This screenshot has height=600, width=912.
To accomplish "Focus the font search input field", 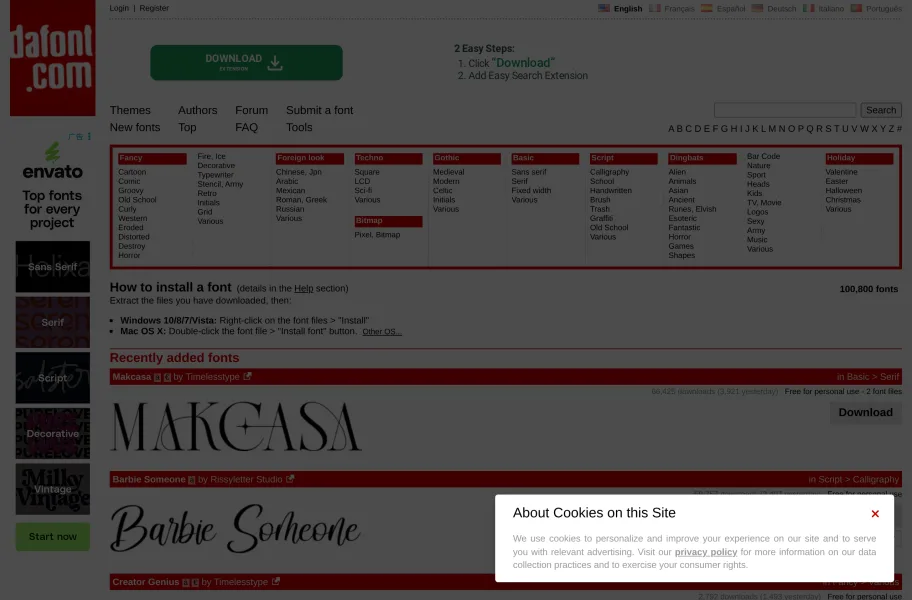I will tap(785, 110).
